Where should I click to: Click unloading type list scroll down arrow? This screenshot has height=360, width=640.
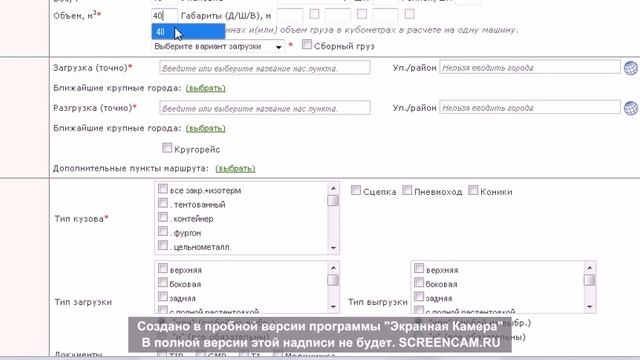[x=589, y=307]
